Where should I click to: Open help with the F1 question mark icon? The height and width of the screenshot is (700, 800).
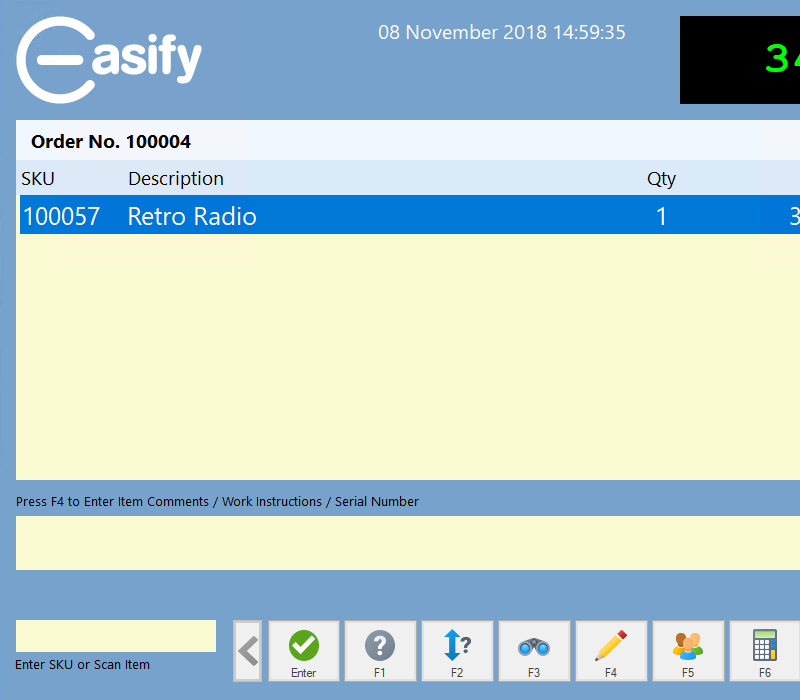[x=380, y=651]
